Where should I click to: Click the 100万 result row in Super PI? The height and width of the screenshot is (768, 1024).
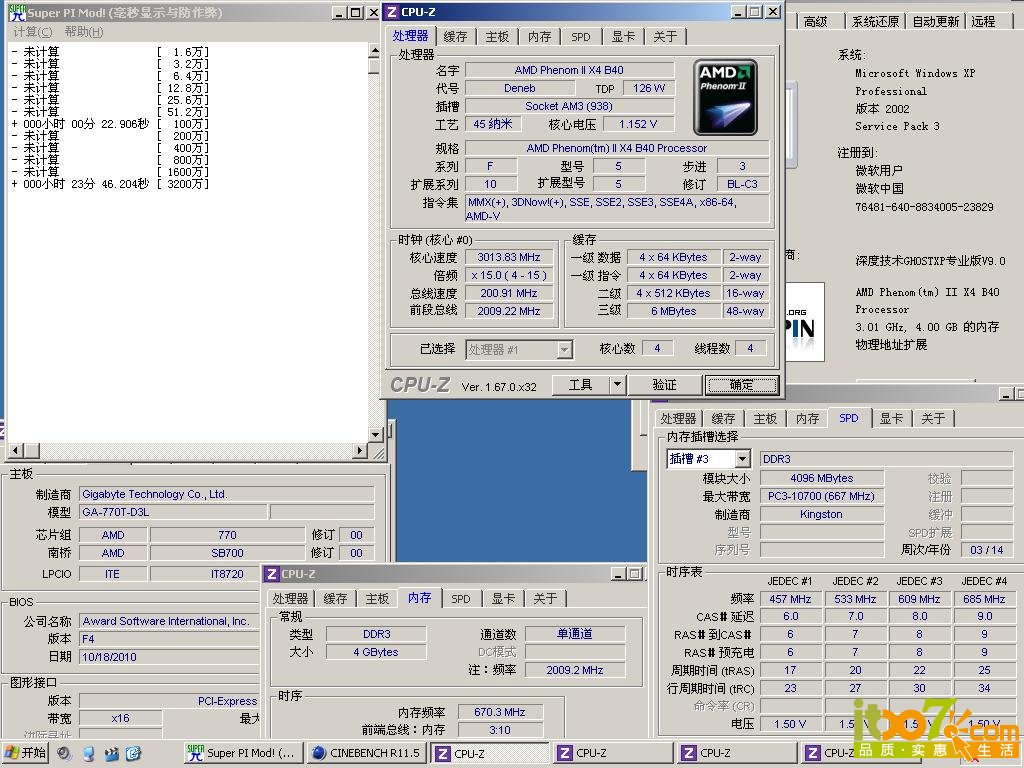tap(110, 124)
